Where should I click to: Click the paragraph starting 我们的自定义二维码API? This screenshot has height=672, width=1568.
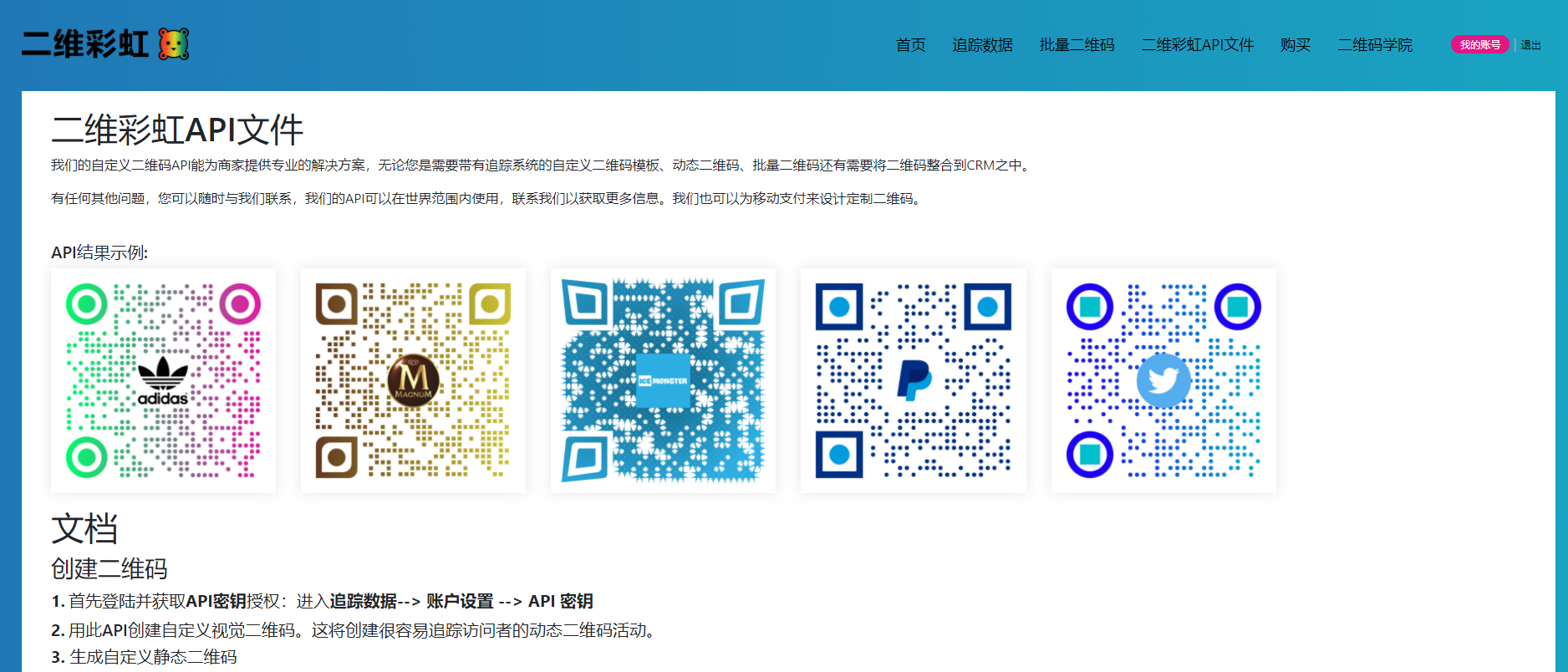point(543,165)
